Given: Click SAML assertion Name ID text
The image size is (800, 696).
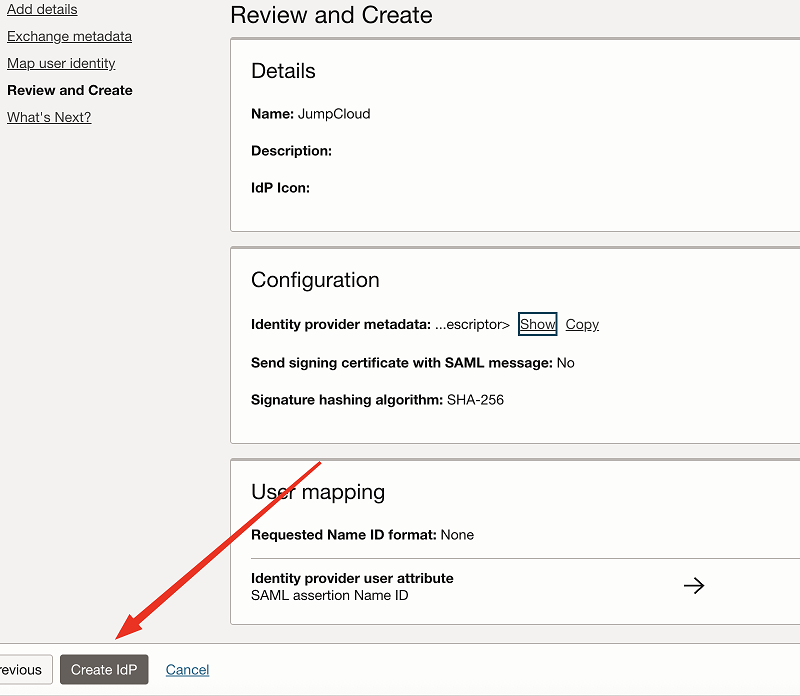Looking at the screenshot, I should 330,595.
